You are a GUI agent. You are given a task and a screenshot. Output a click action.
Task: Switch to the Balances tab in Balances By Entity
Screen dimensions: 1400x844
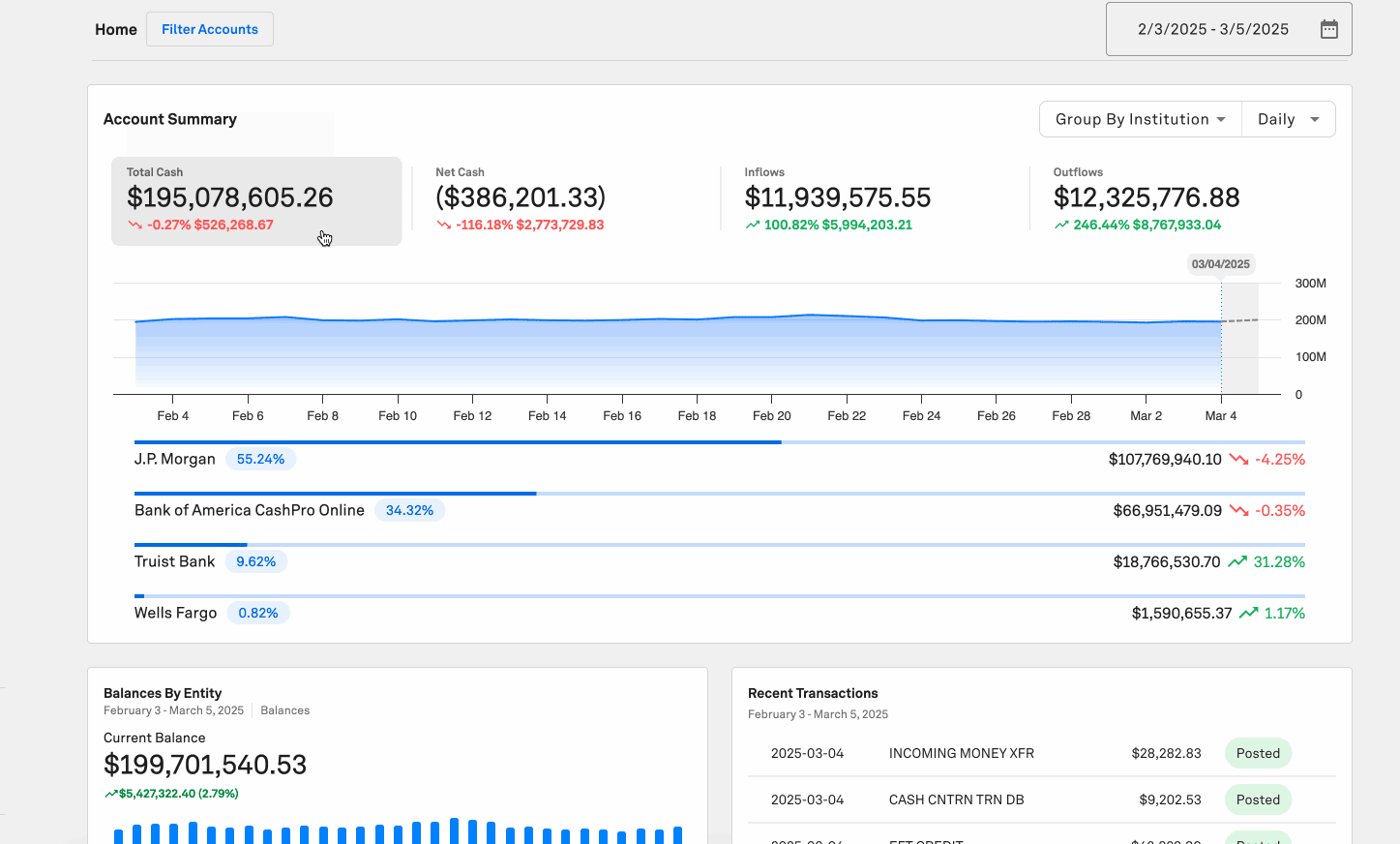pyautogui.click(x=284, y=709)
